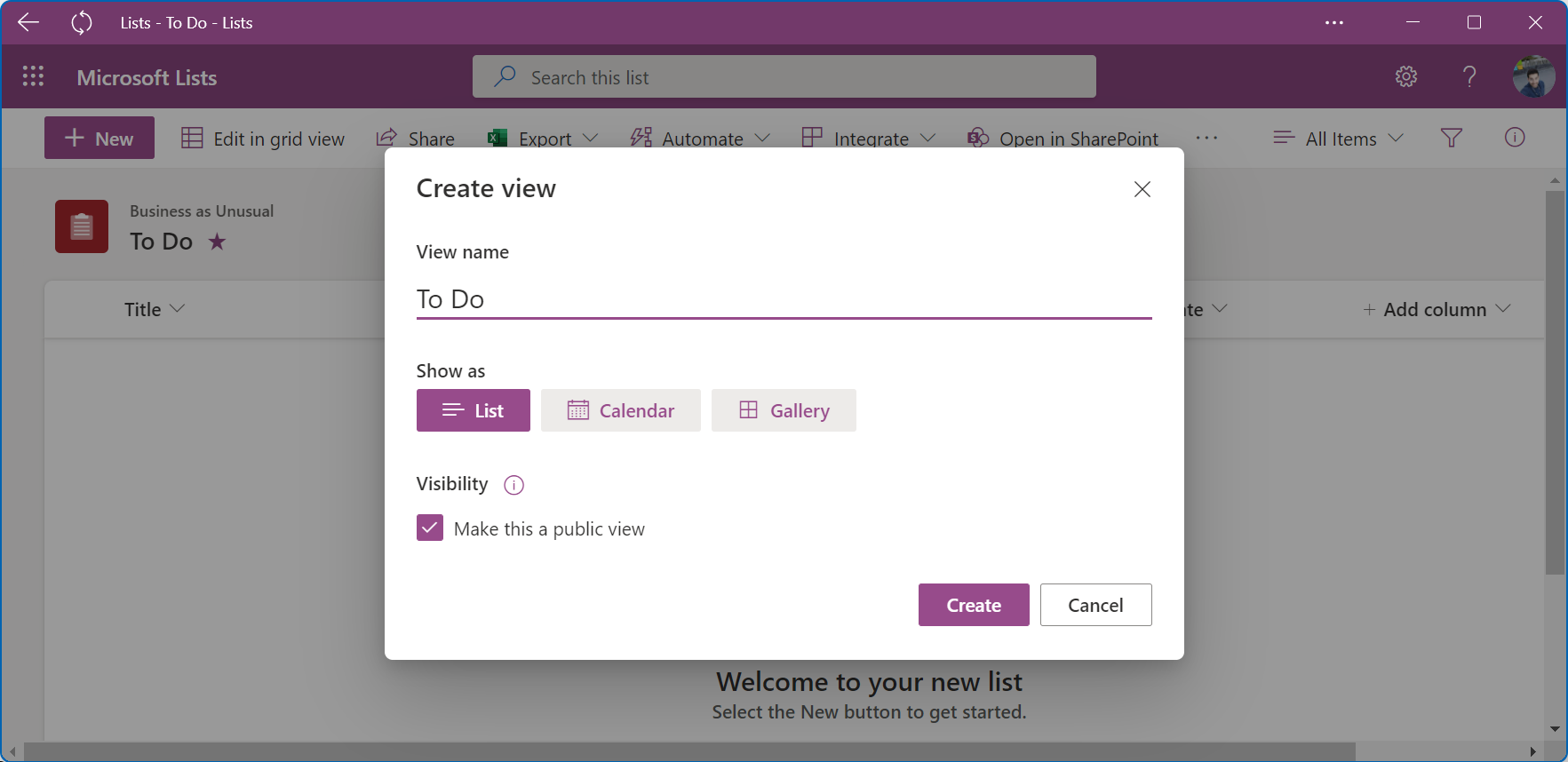Open the filter pane funnel icon
1568x762 pixels.
point(1451,138)
